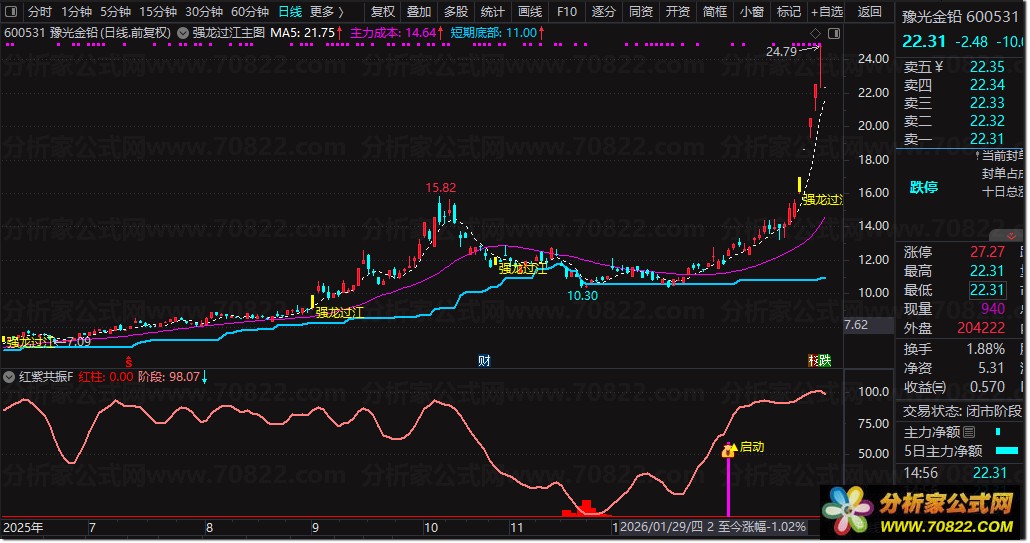Click the 换手 turnover 1.88% value

(x=985, y=349)
